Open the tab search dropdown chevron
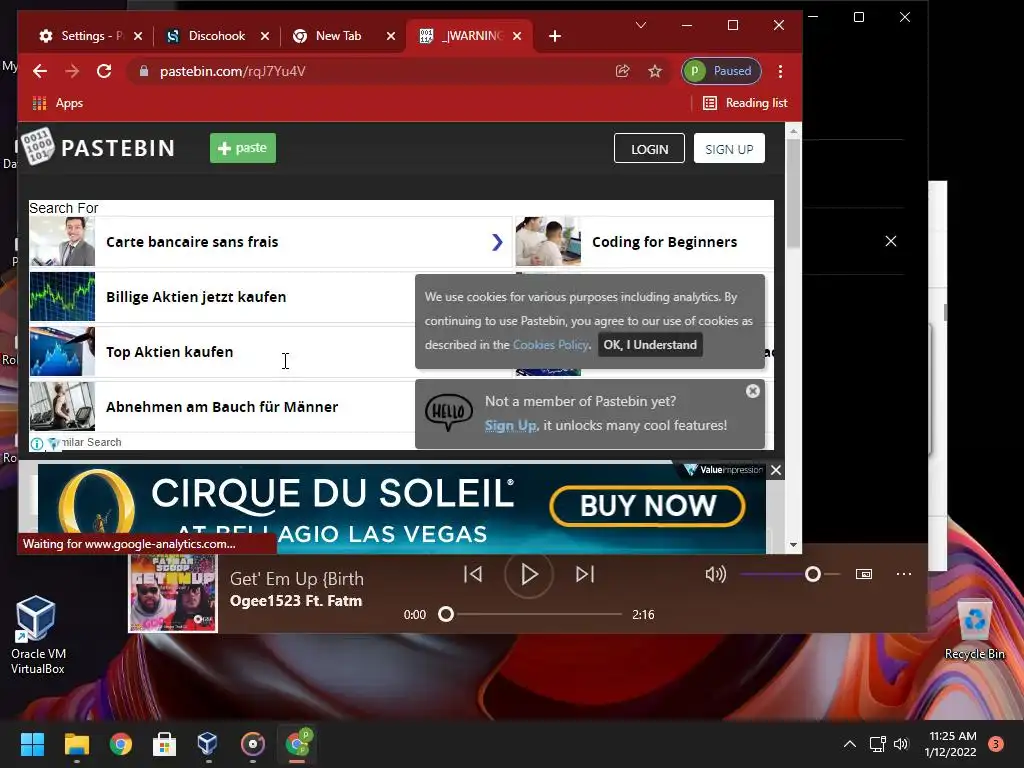This screenshot has width=1024, height=768. (641, 25)
